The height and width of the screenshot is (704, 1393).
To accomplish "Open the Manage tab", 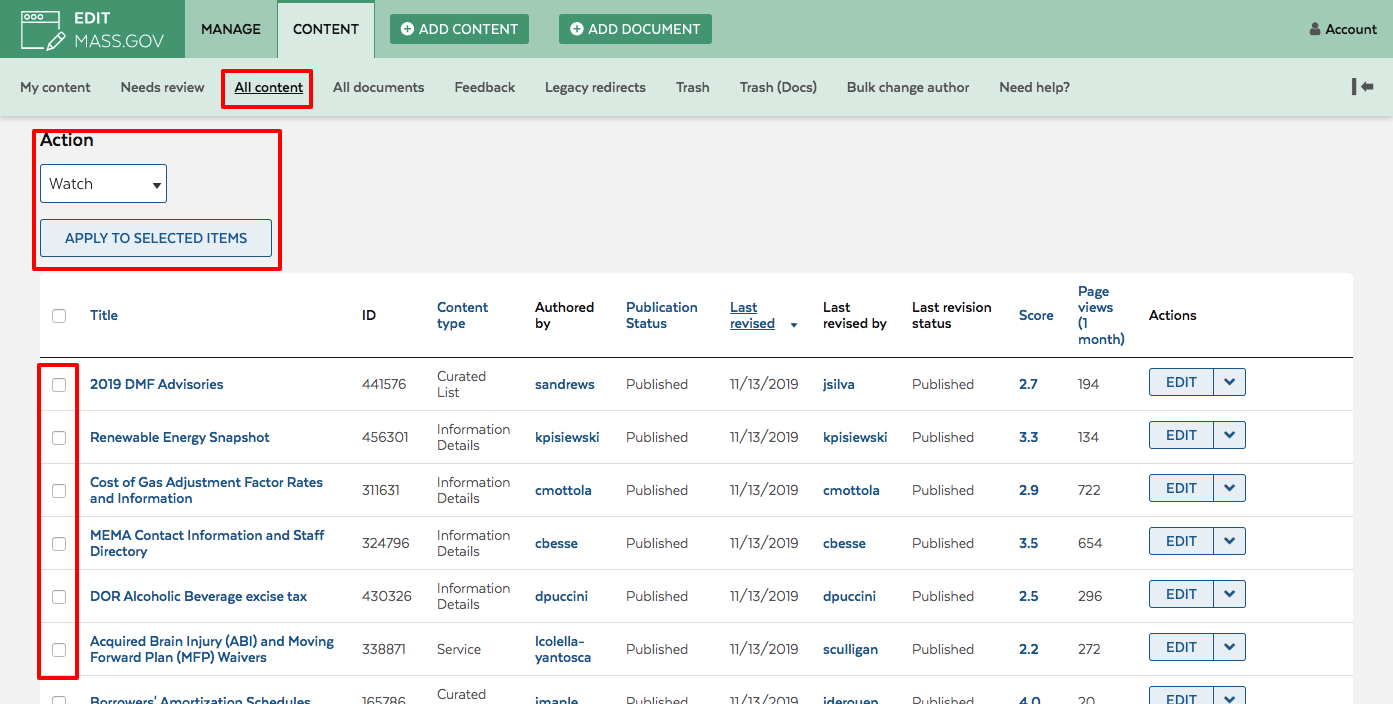I will 231,29.
